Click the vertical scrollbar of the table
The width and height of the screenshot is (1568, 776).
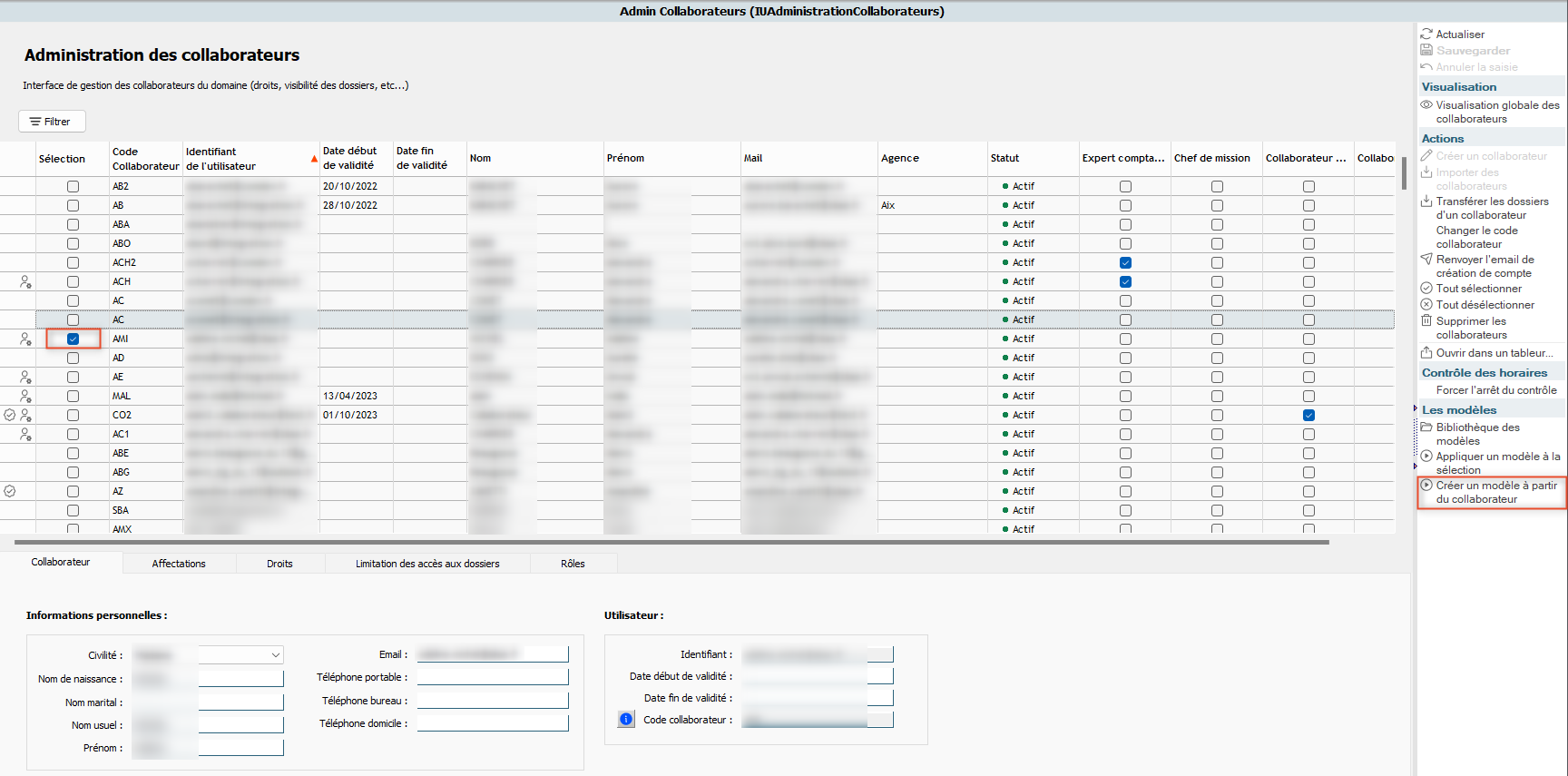tap(1404, 172)
